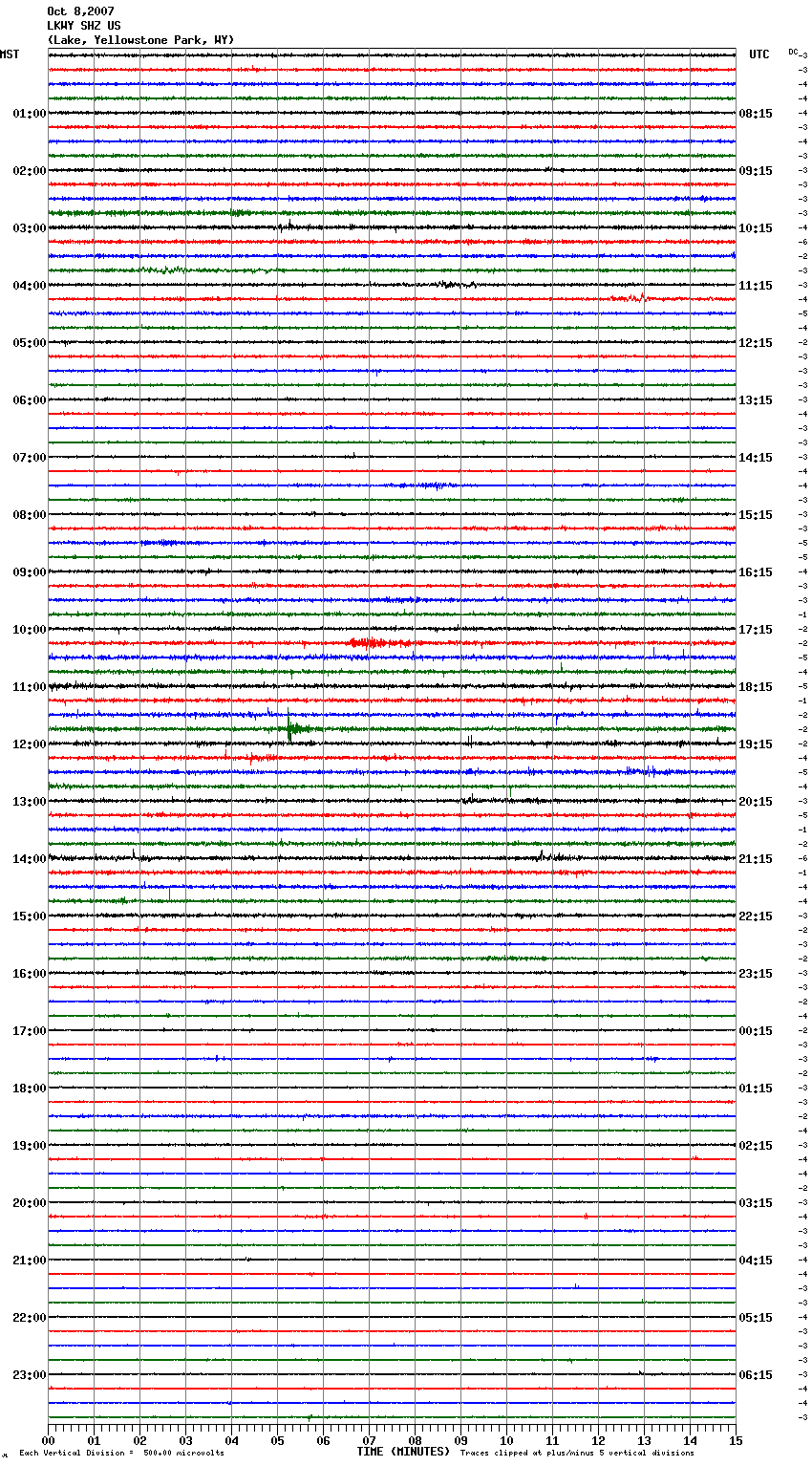This screenshot has width=812, height=1466.
Task: Click minute tick label 03 on time axis
Action: coord(185,1440)
